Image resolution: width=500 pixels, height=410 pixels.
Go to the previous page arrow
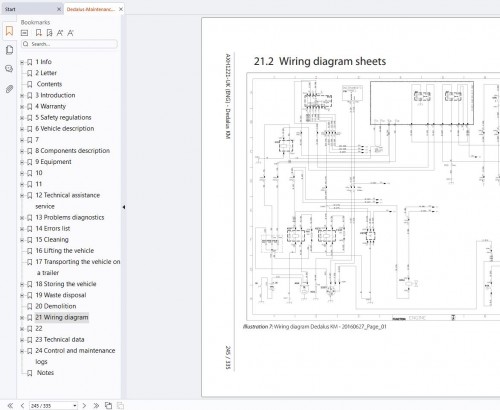[x=22, y=405]
